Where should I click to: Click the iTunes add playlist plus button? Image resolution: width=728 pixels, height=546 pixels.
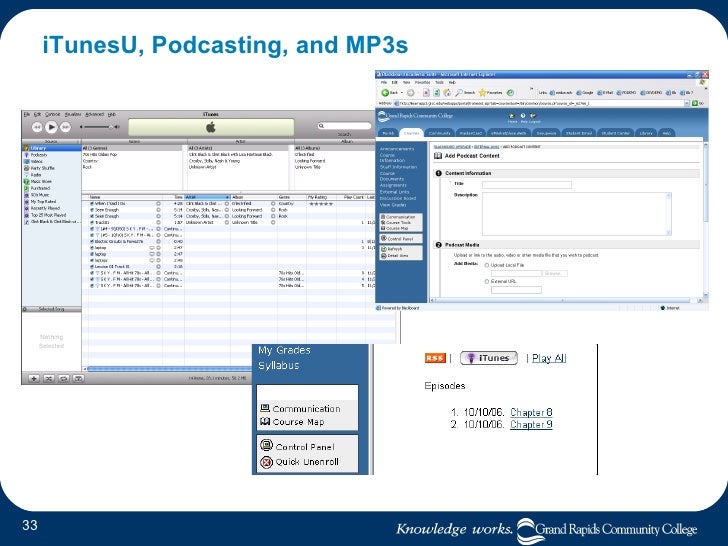point(33,379)
